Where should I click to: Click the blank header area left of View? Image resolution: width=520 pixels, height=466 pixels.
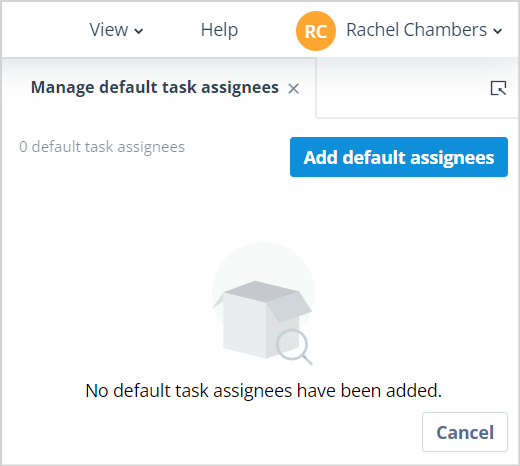[43, 29]
